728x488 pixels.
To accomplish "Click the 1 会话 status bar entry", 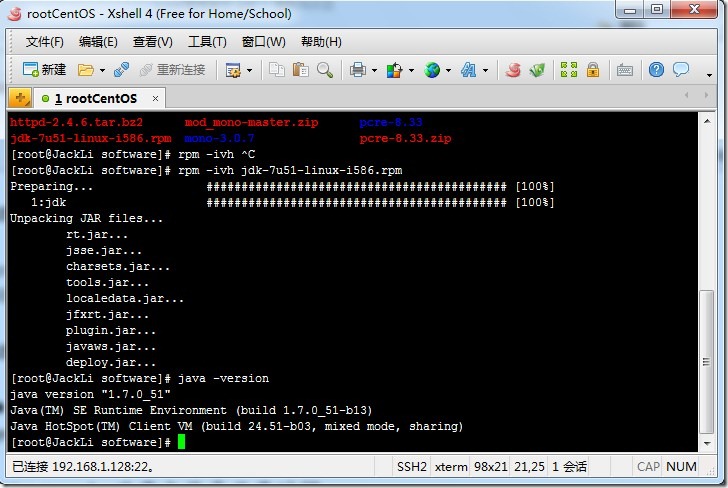I will tap(569, 466).
